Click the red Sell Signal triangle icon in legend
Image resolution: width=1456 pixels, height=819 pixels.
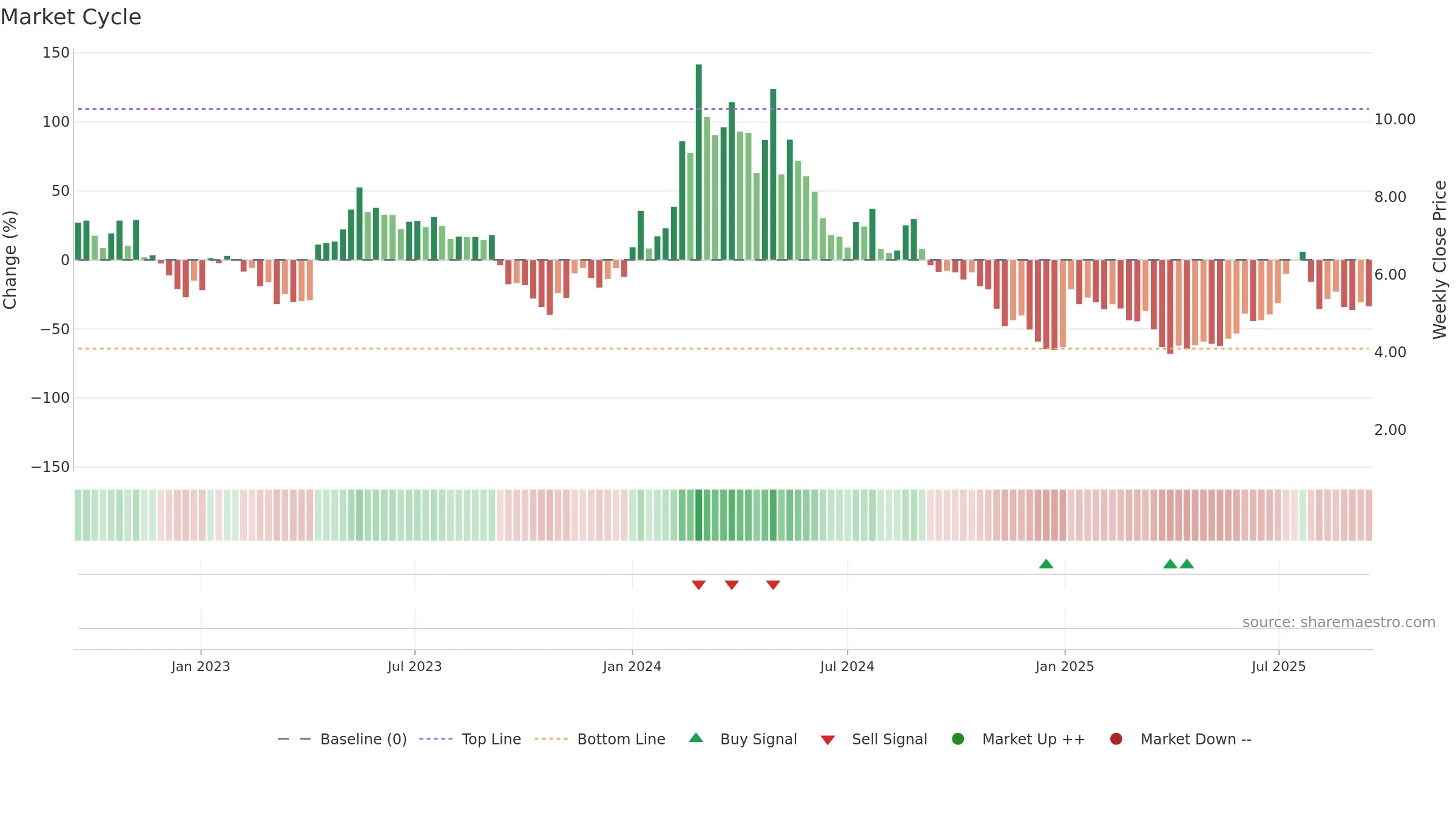[827, 740]
